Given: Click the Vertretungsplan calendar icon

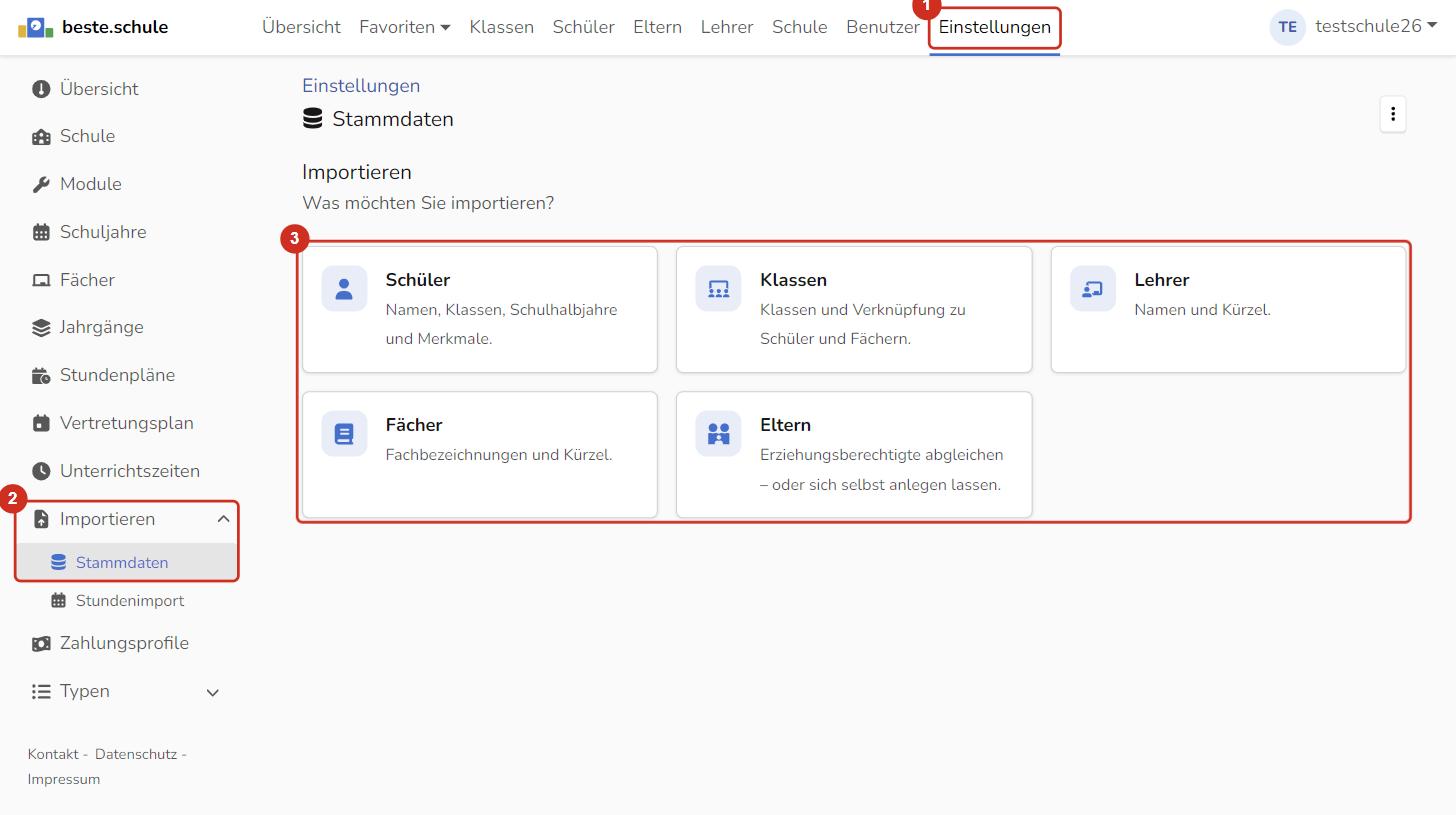Looking at the screenshot, I should tap(41, 424).
